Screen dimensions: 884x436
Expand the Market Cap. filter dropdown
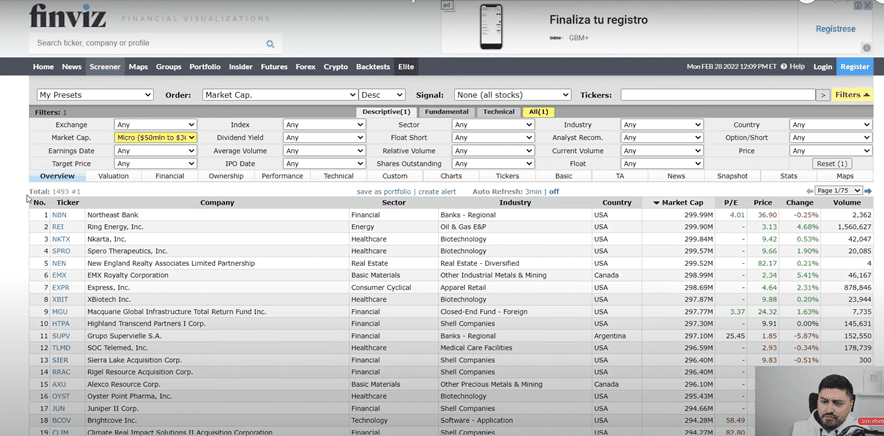[156, 138]
